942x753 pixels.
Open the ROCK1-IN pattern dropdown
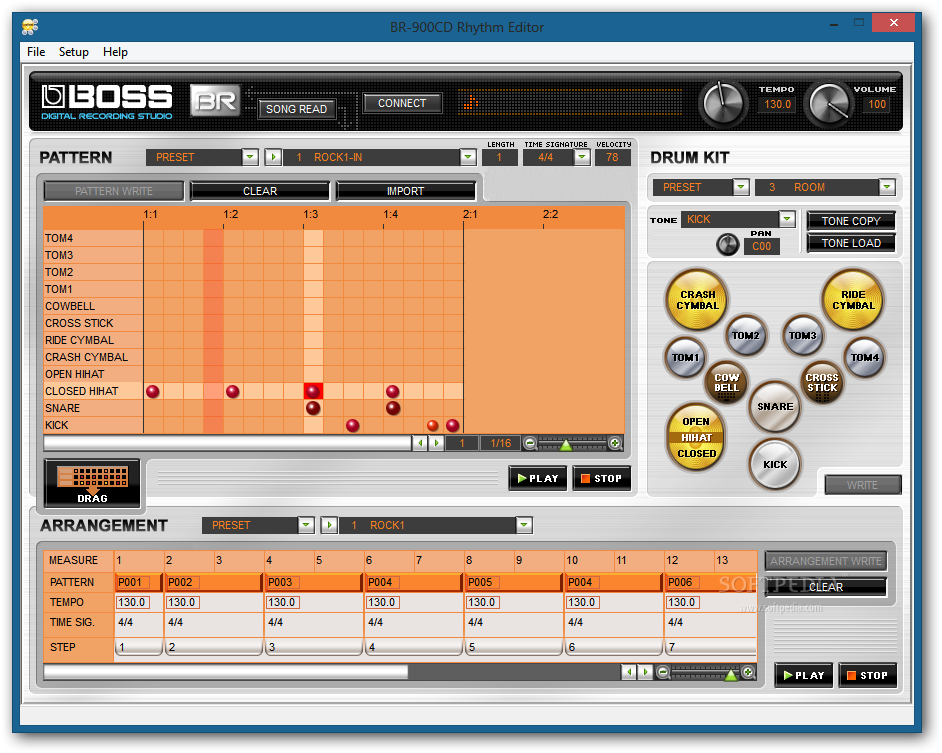click(x=468, y=157)
